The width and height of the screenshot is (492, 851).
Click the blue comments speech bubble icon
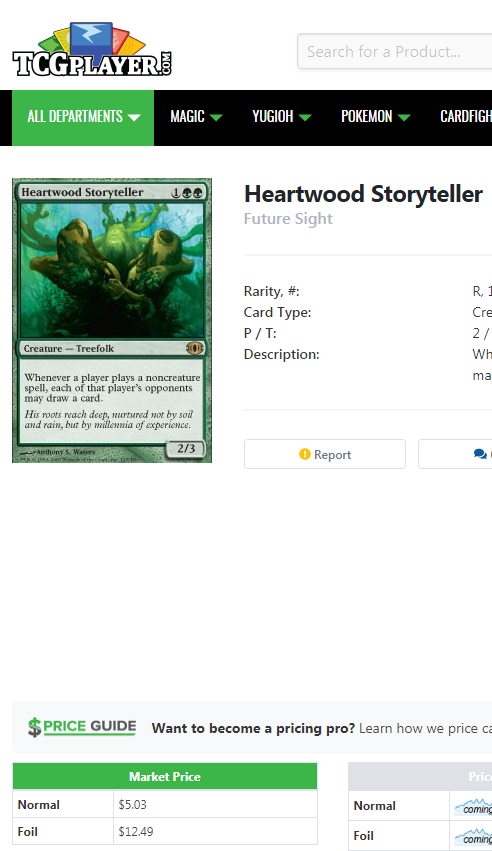[x=480, y=454]
